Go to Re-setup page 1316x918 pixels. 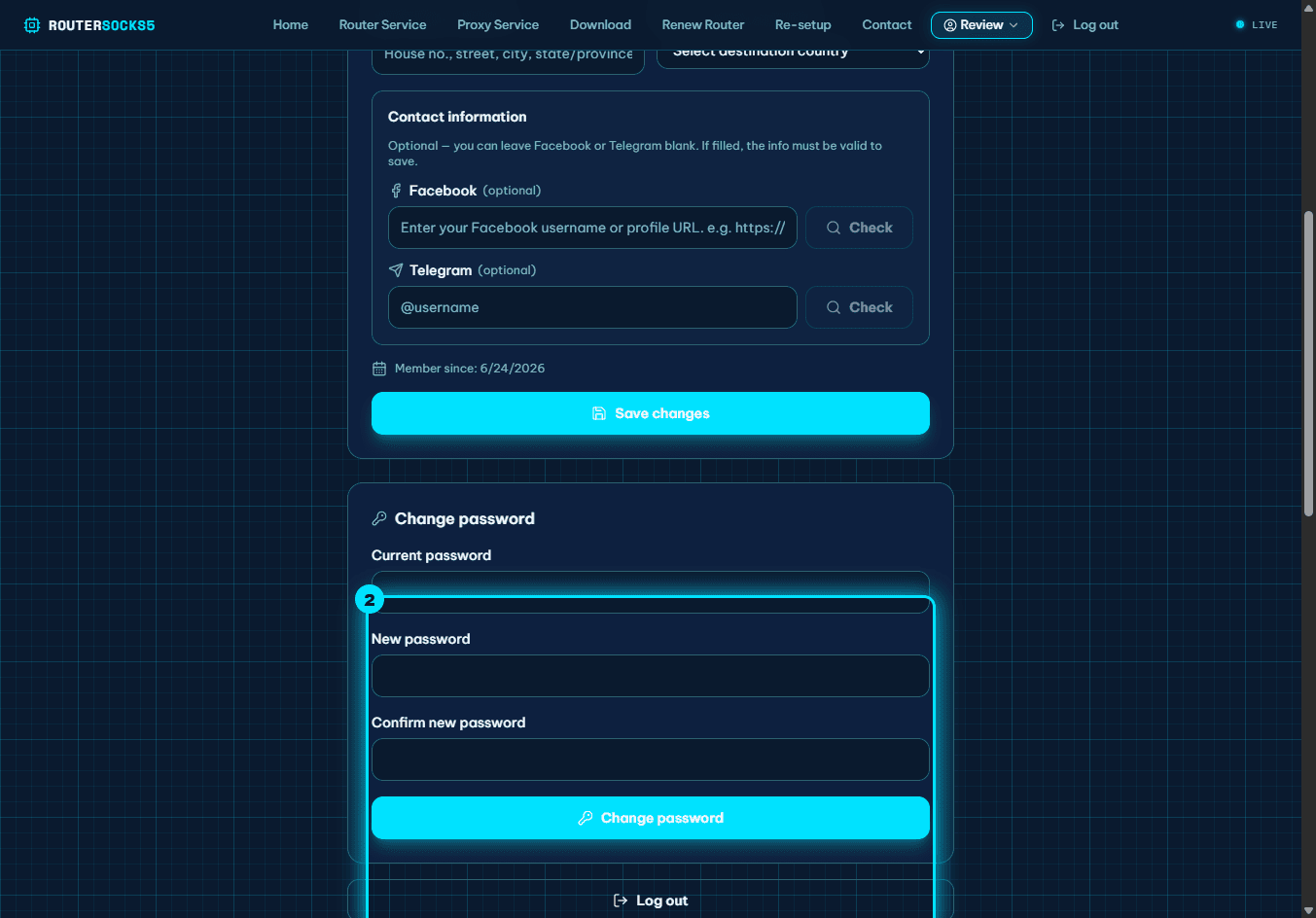[803, 25]
